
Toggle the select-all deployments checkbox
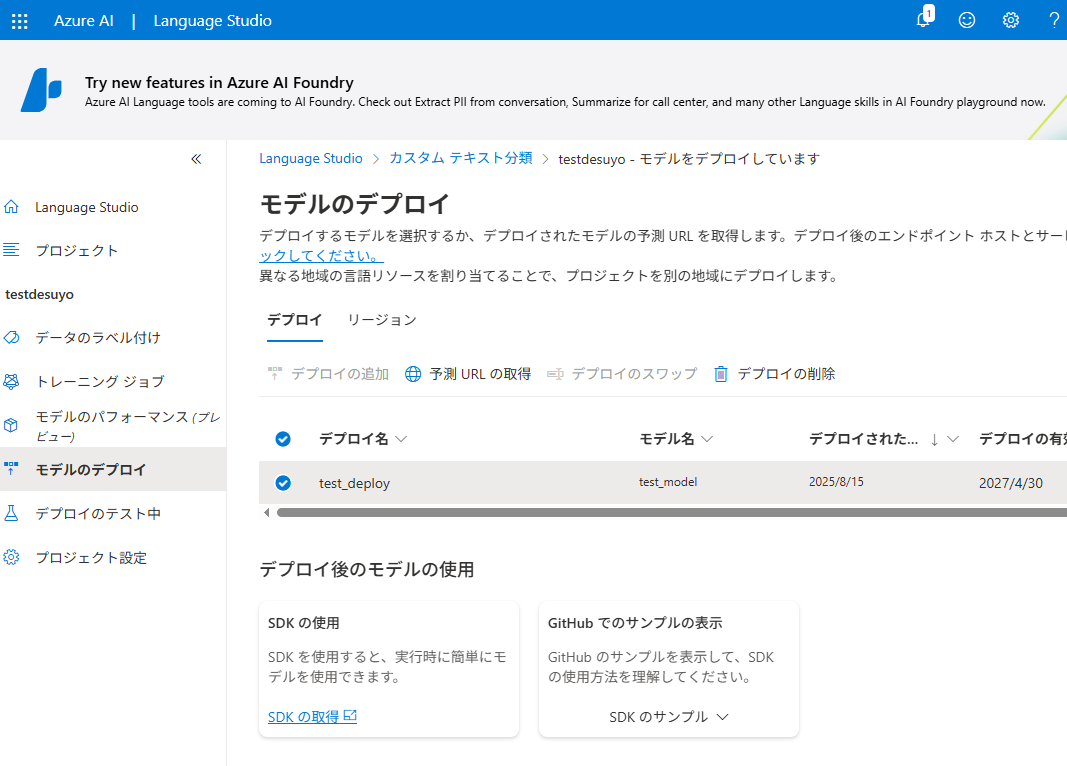(x=283, y=439)
